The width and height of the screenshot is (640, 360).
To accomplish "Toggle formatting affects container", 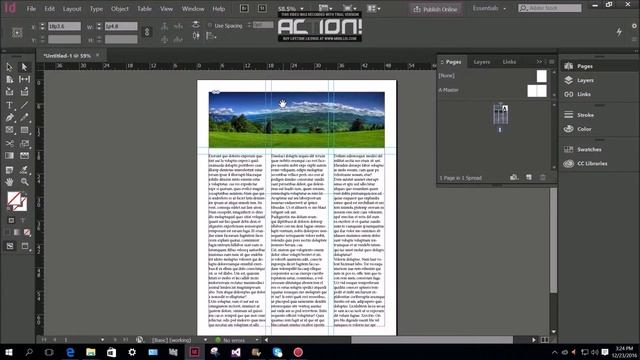I will [x=11, y=220].
